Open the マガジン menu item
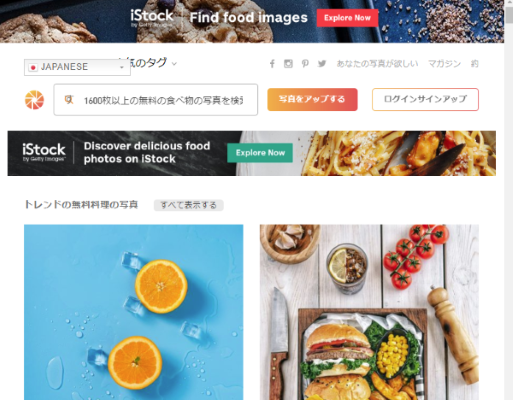 pyautogui.click(x=444, y=63)
